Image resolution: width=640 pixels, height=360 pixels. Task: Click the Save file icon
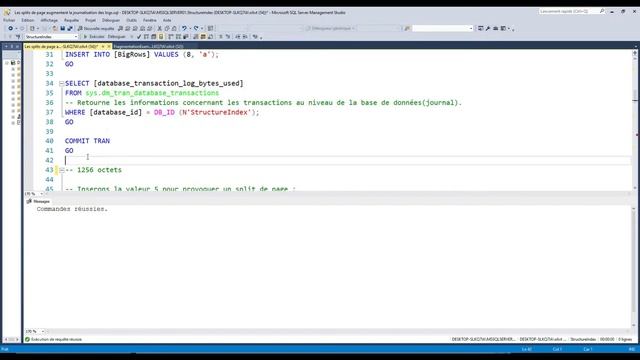tap(62, 28)
